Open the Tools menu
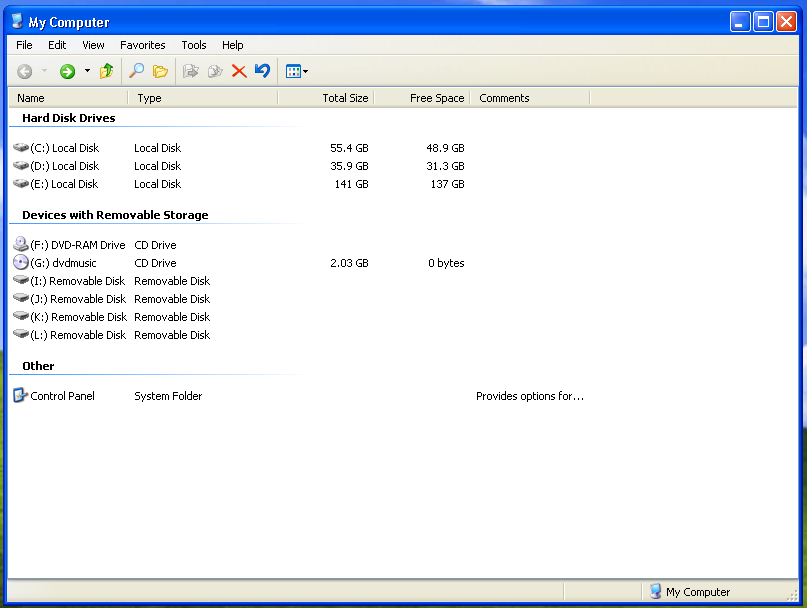The height and width of the screenshot is (608, 807). coord(194,45)
